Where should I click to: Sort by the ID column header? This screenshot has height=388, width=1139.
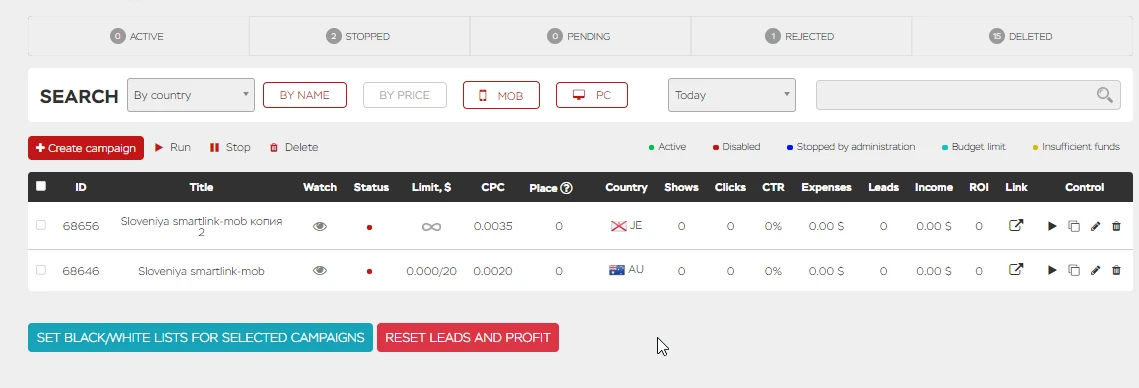[x=81, y=187]
